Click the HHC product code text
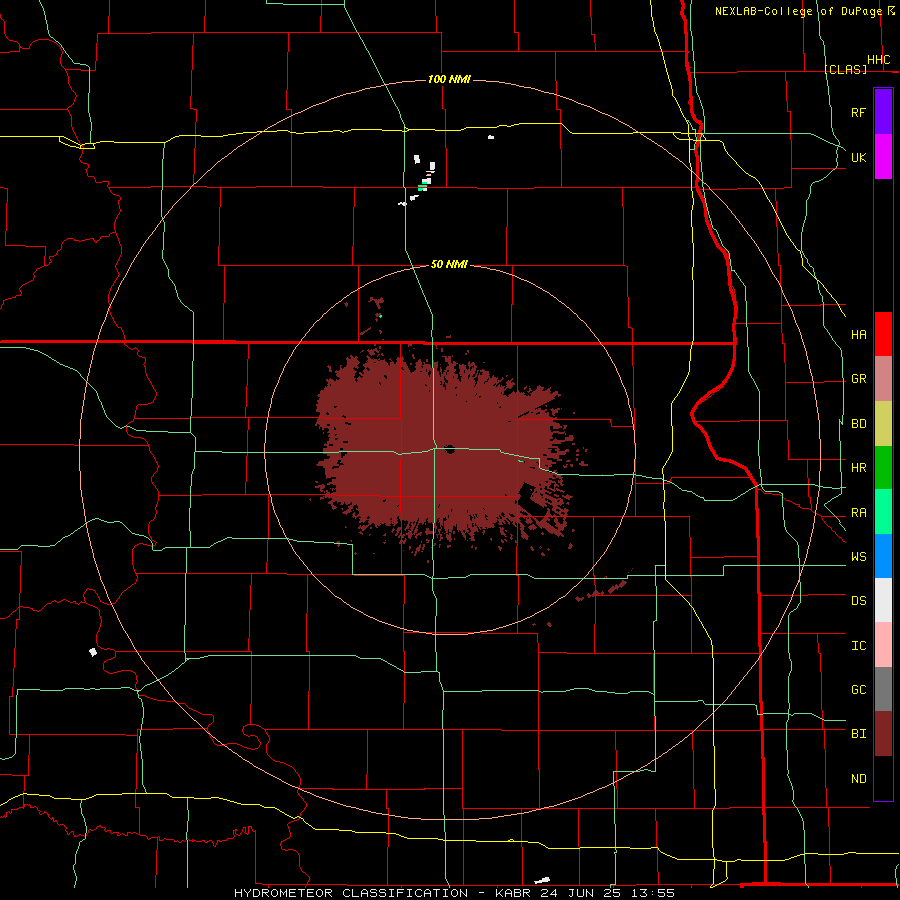 click(878, 59)
